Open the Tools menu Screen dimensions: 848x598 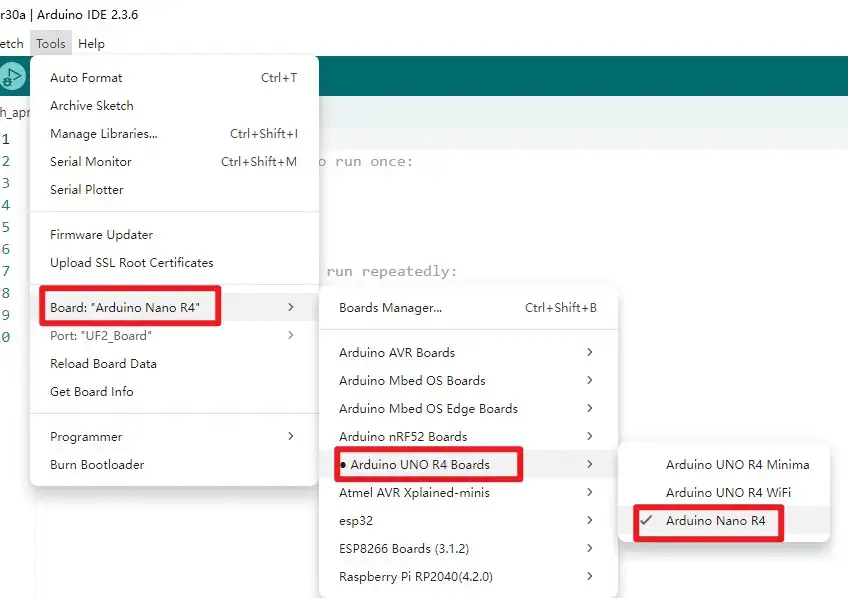51,44
